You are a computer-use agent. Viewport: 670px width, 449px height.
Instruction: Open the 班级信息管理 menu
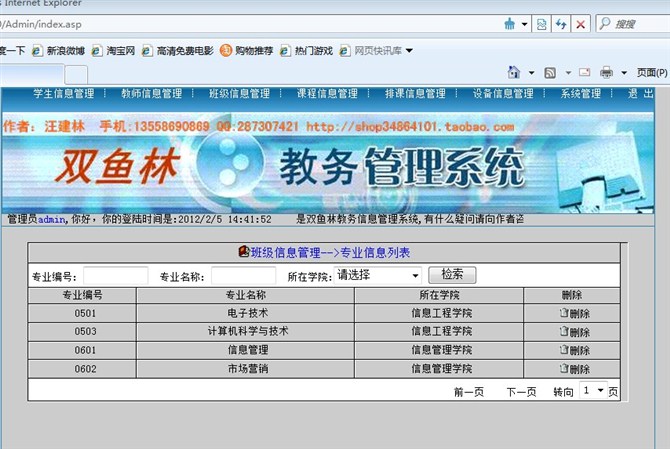239,93
